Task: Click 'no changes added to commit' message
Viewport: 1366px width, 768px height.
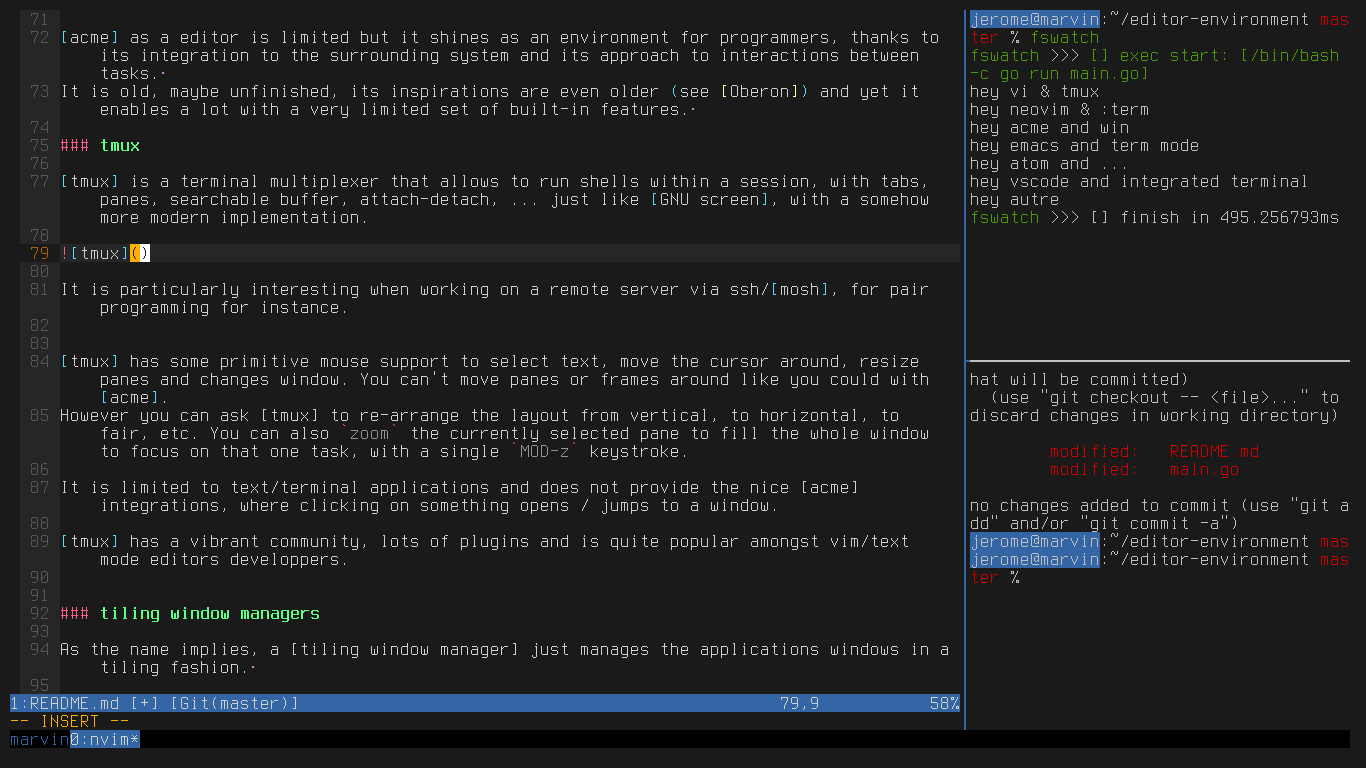Action: coord(1160,514)
